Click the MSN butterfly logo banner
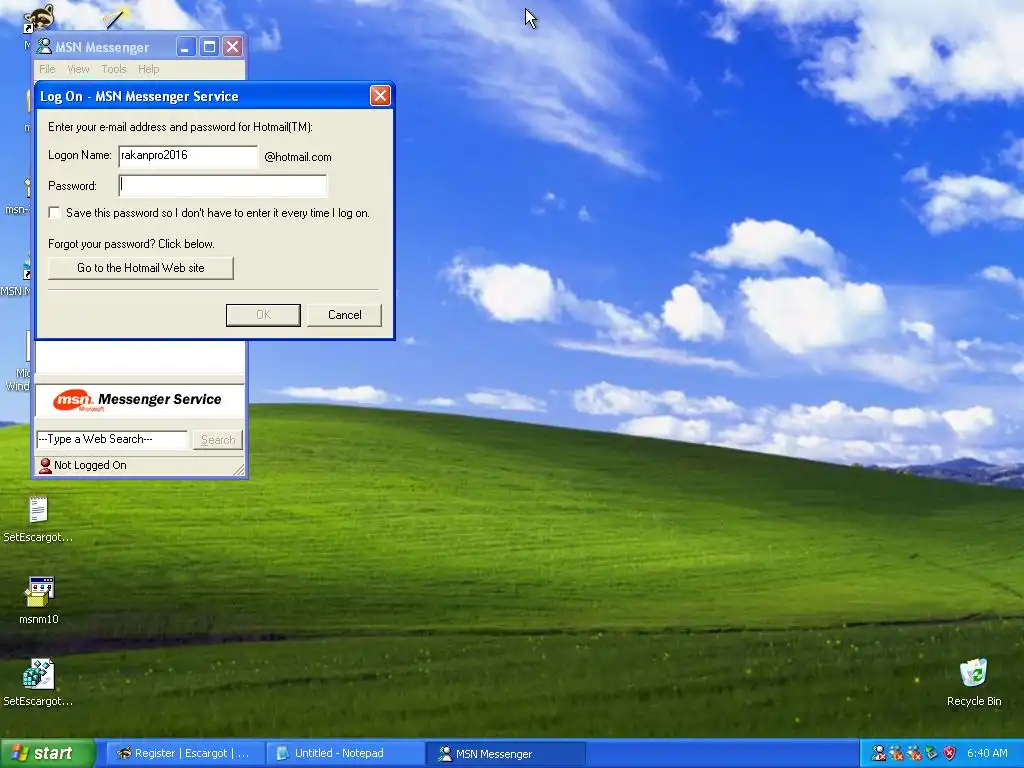1024x768 pixels. (140, 400)
